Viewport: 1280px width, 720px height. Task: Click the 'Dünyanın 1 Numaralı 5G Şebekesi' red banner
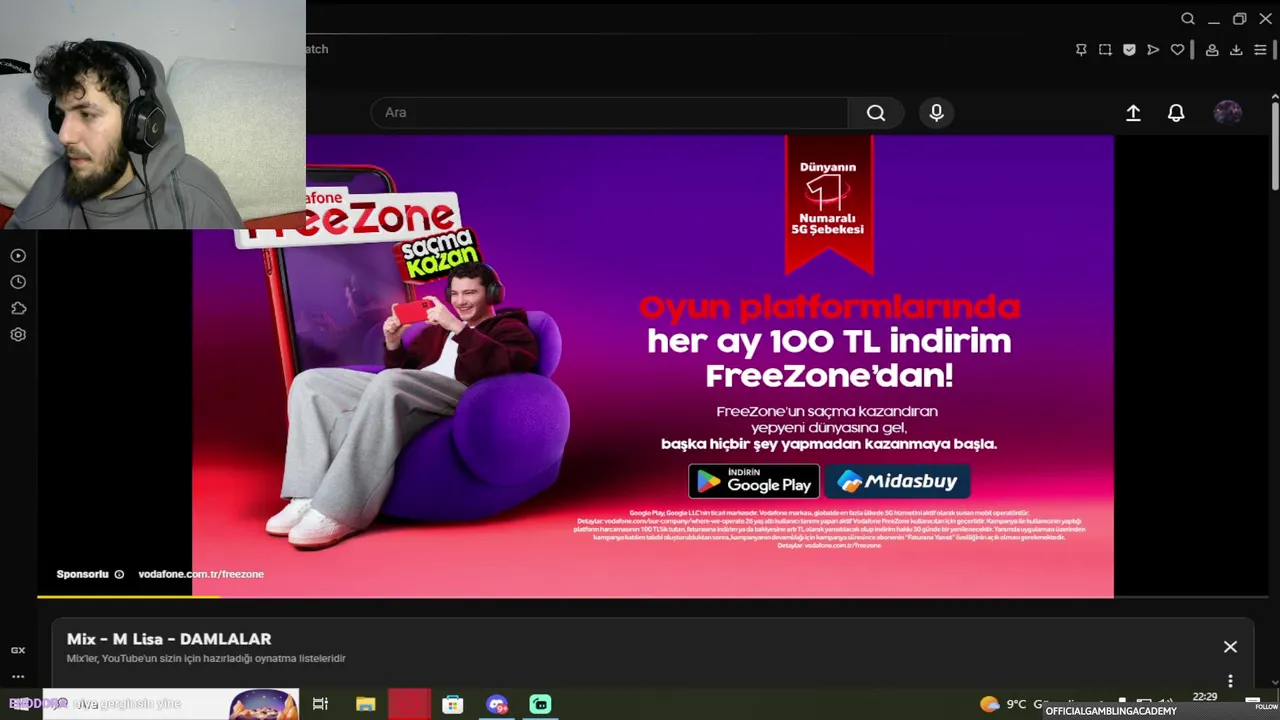(x=828, y=204)
